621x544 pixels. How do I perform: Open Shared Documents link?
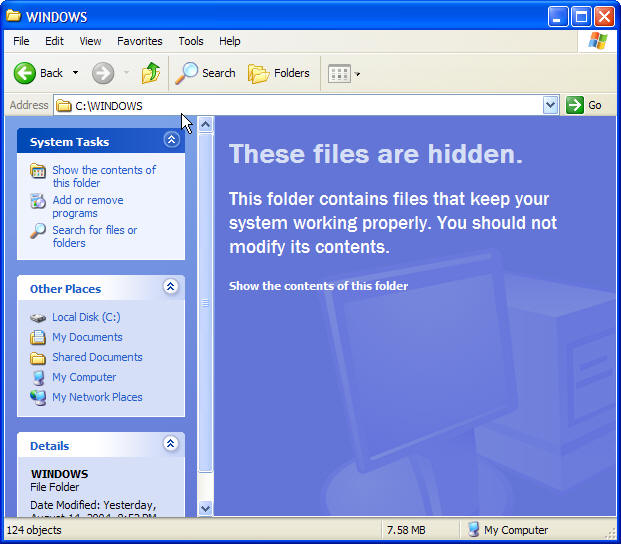(97, 357)
